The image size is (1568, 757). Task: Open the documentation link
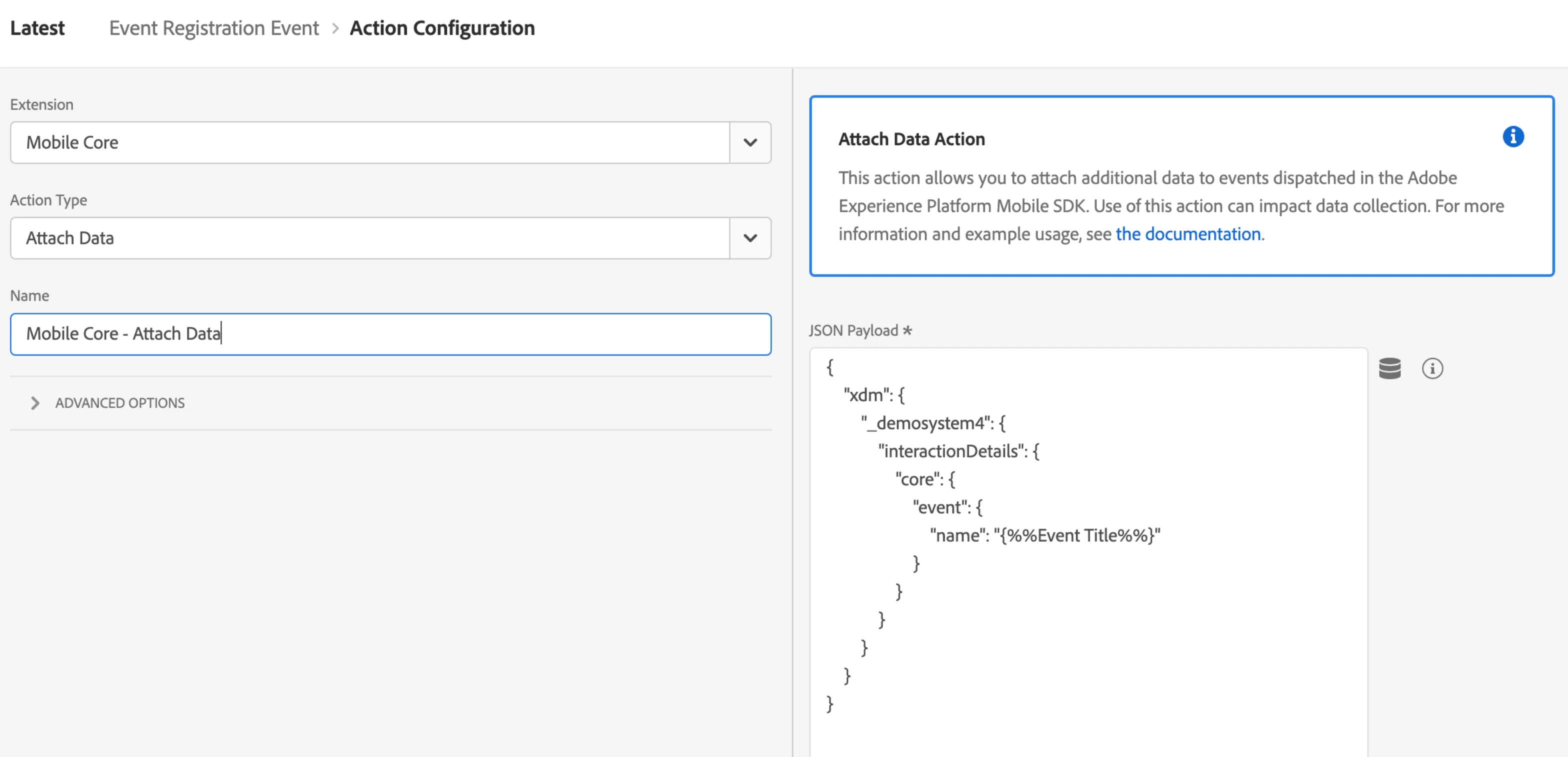point(1187,233)
